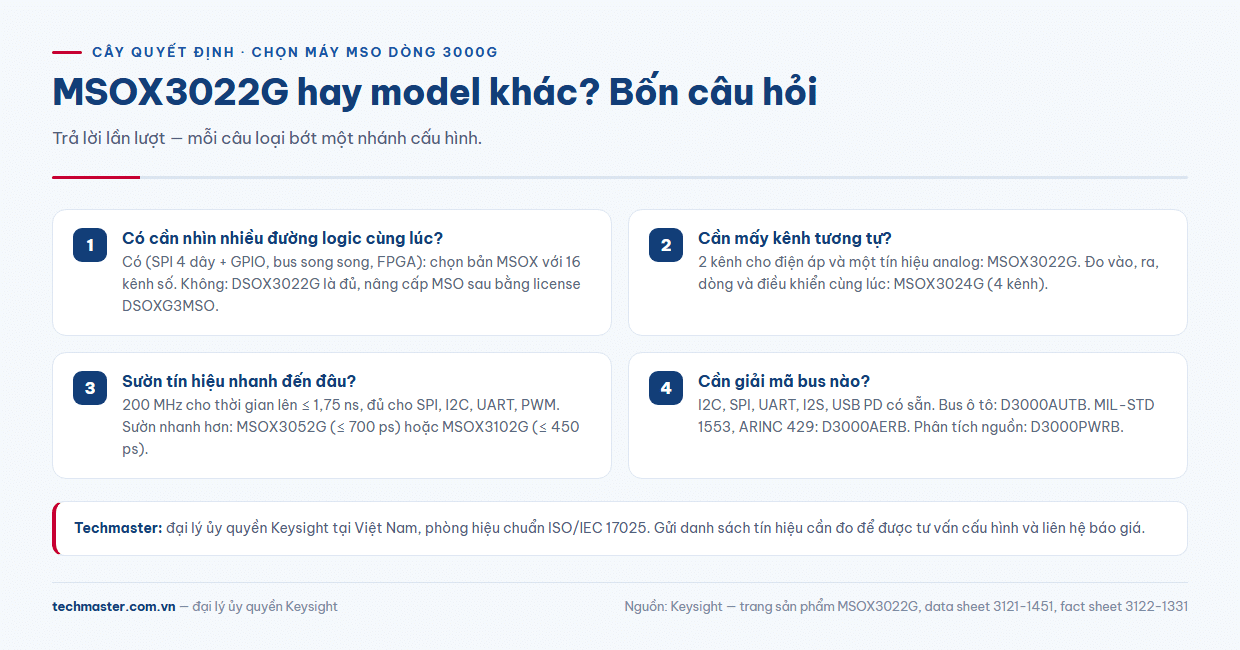1240x650 pixels.
Task: Select heading 'Cần giải mã bus nào?'
Action: 784,381
